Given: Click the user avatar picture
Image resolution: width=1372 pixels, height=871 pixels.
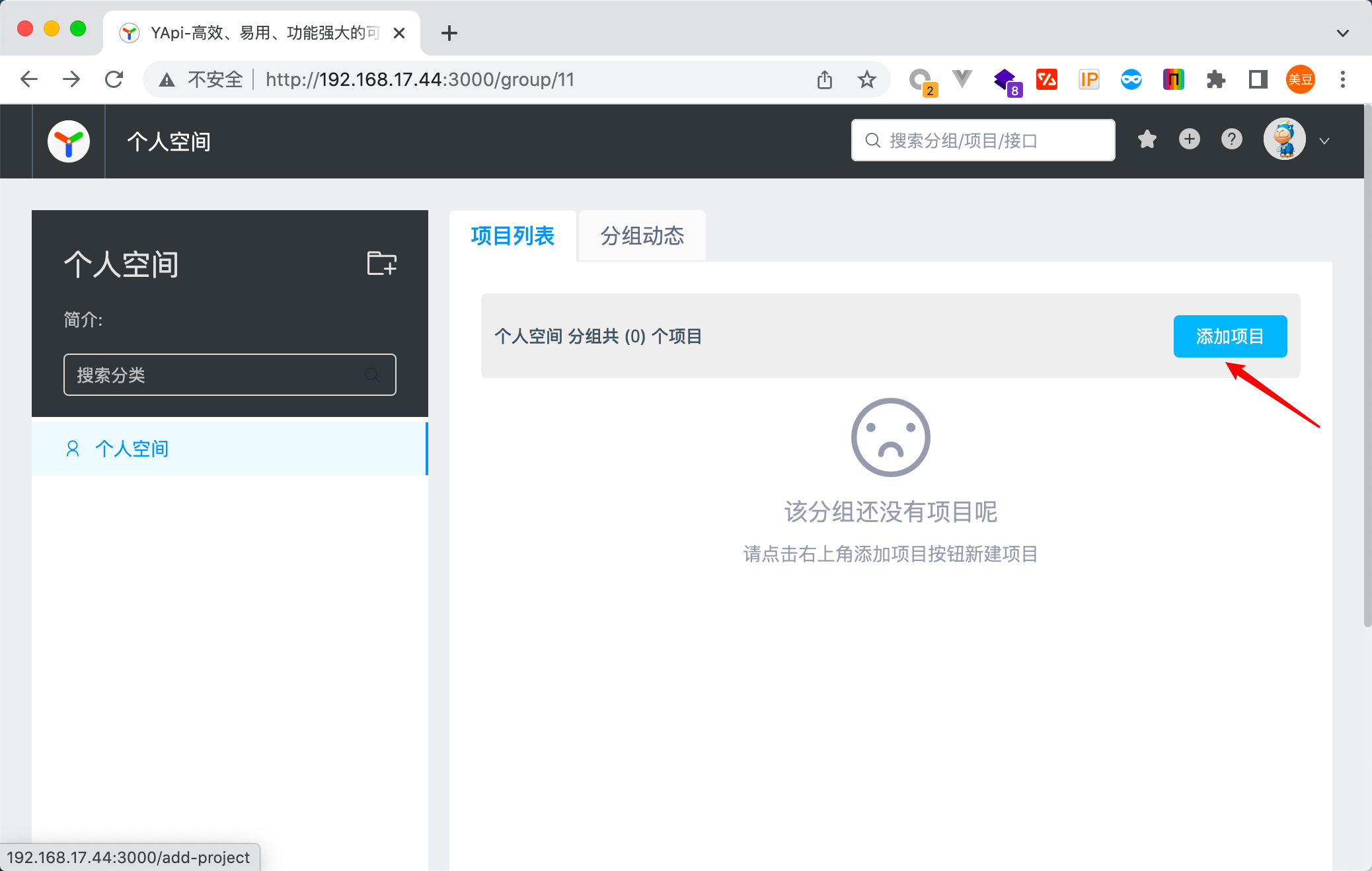Looking at the screenshot, I should tap(1284, 139).
